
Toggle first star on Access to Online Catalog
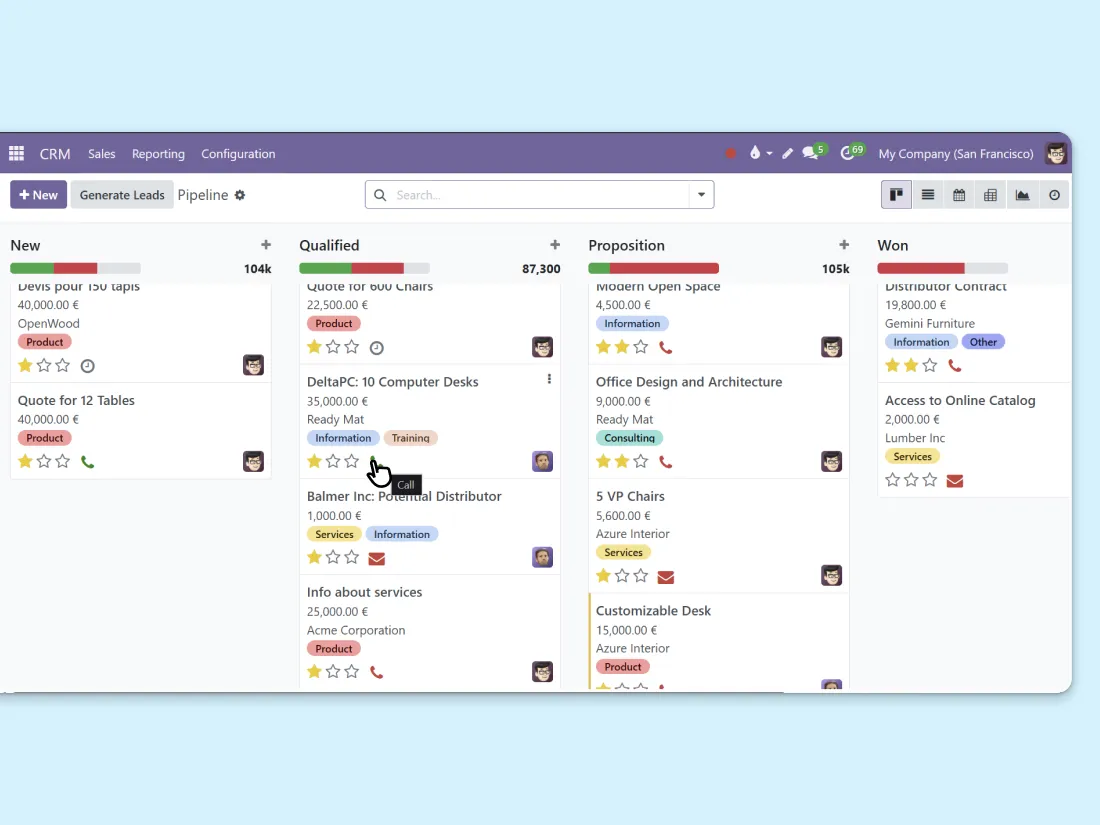coord(893,480)
